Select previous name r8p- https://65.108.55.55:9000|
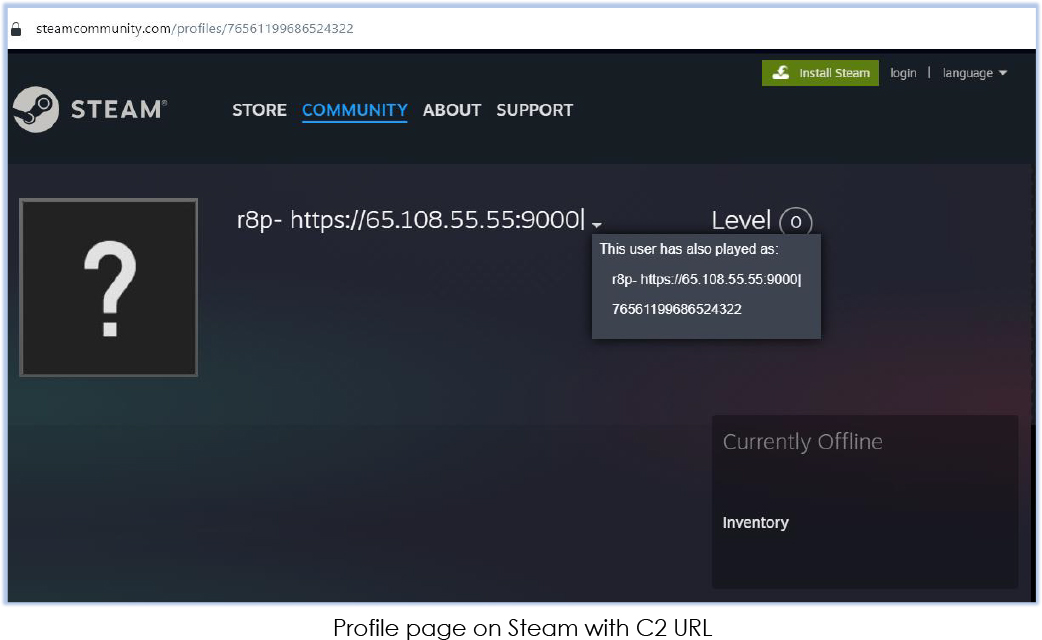 (x=706, y=280)
